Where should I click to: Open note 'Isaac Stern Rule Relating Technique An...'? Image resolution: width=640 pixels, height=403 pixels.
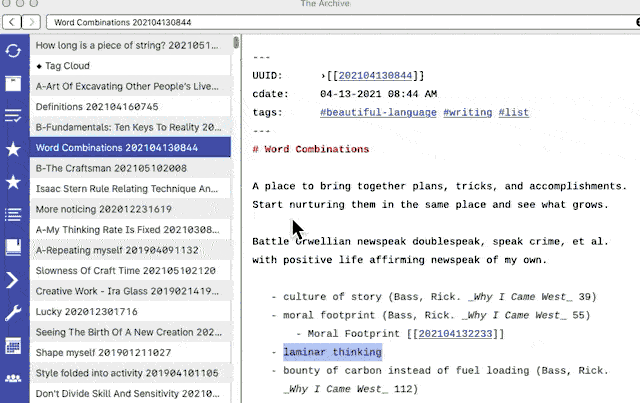(130, 189)
